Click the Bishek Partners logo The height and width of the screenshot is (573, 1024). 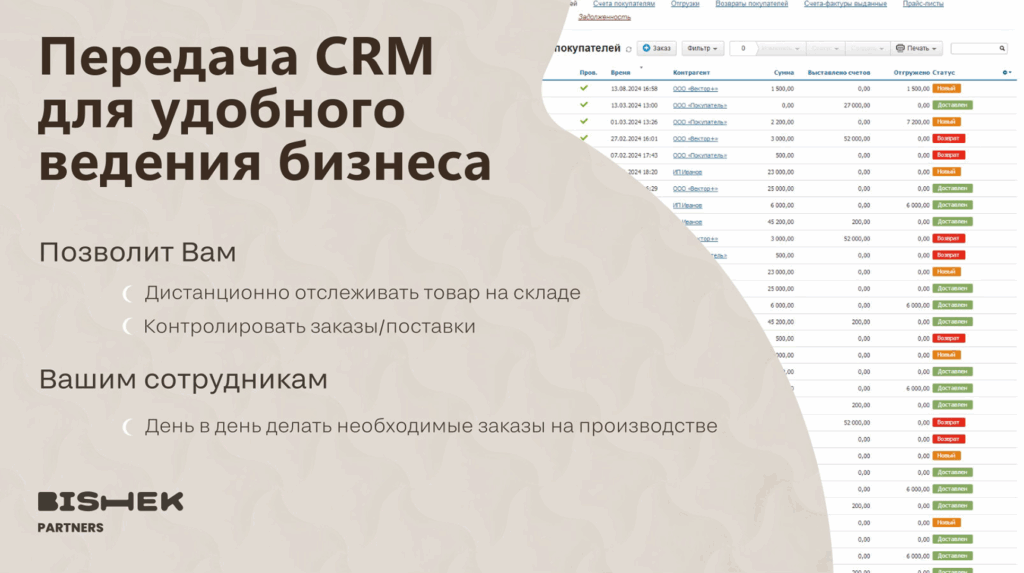click(x=110, y=511)
